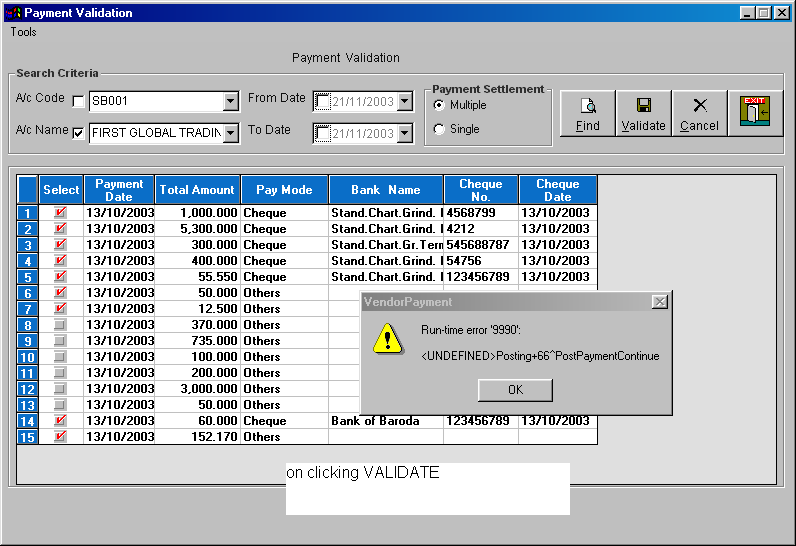Viewport: 796px width, 546px height.
Task: Click the SB001 account code field
Action: tap(156, 101)
